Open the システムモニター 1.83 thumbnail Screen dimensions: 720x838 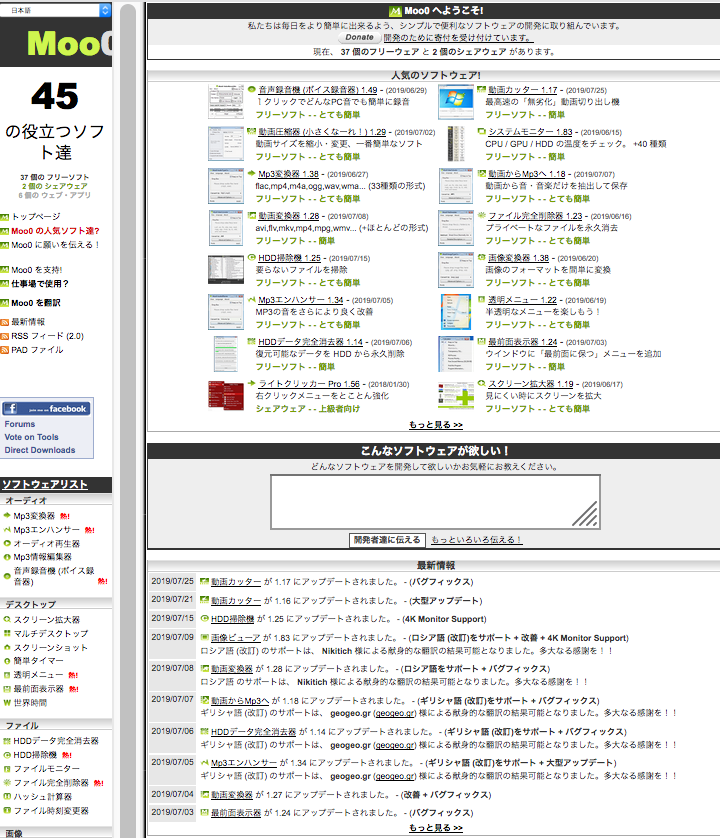coord(455,144)
